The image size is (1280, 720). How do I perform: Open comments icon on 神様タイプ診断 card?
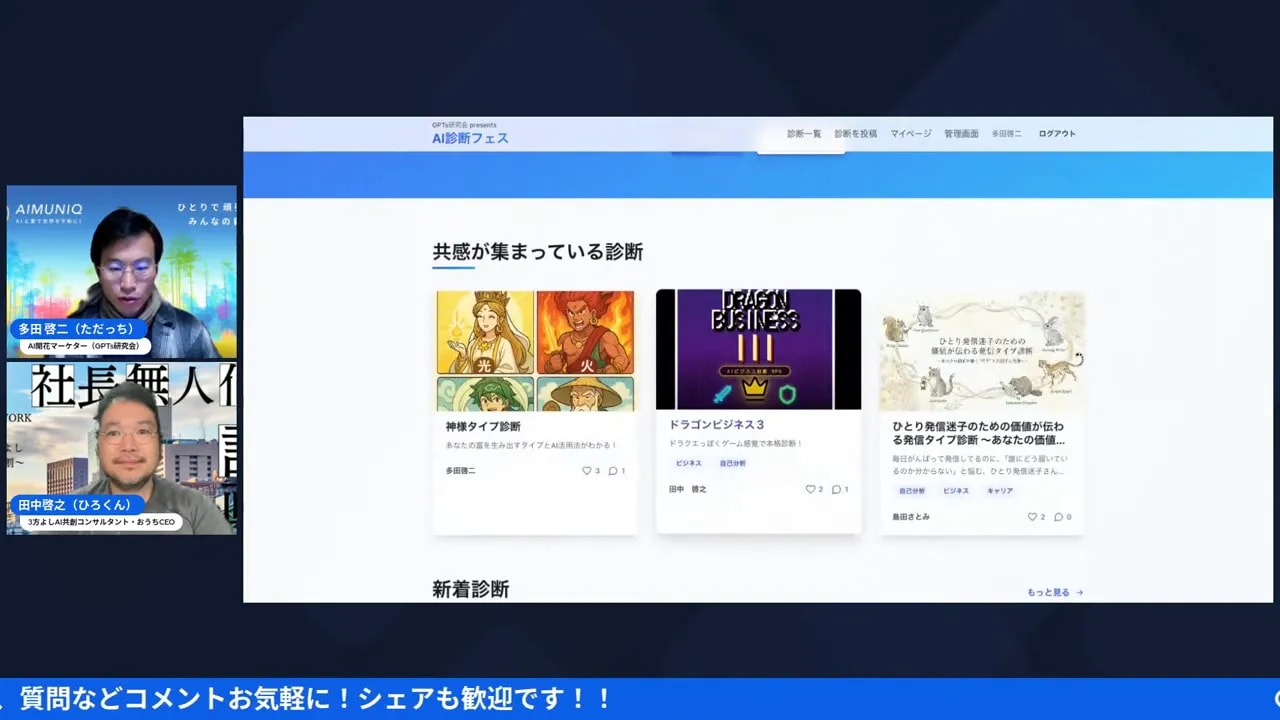(615, 470)
